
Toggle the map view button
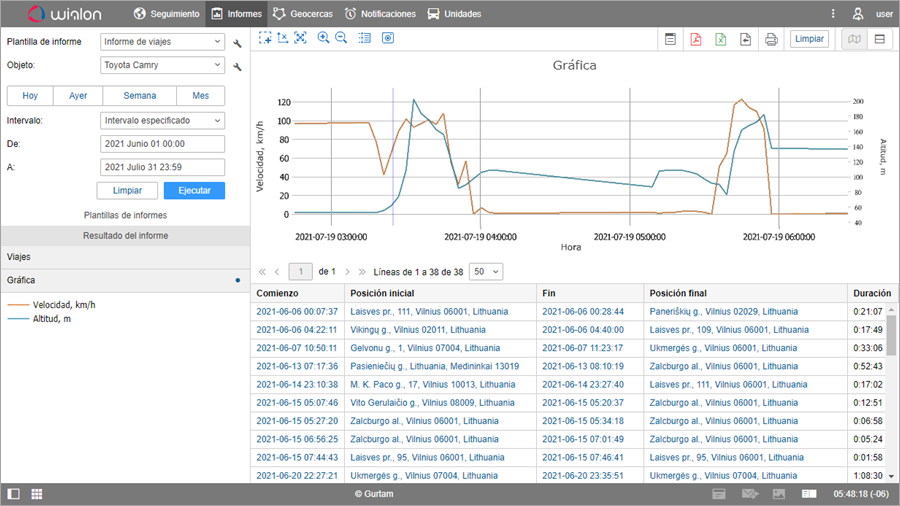(853, 40)
